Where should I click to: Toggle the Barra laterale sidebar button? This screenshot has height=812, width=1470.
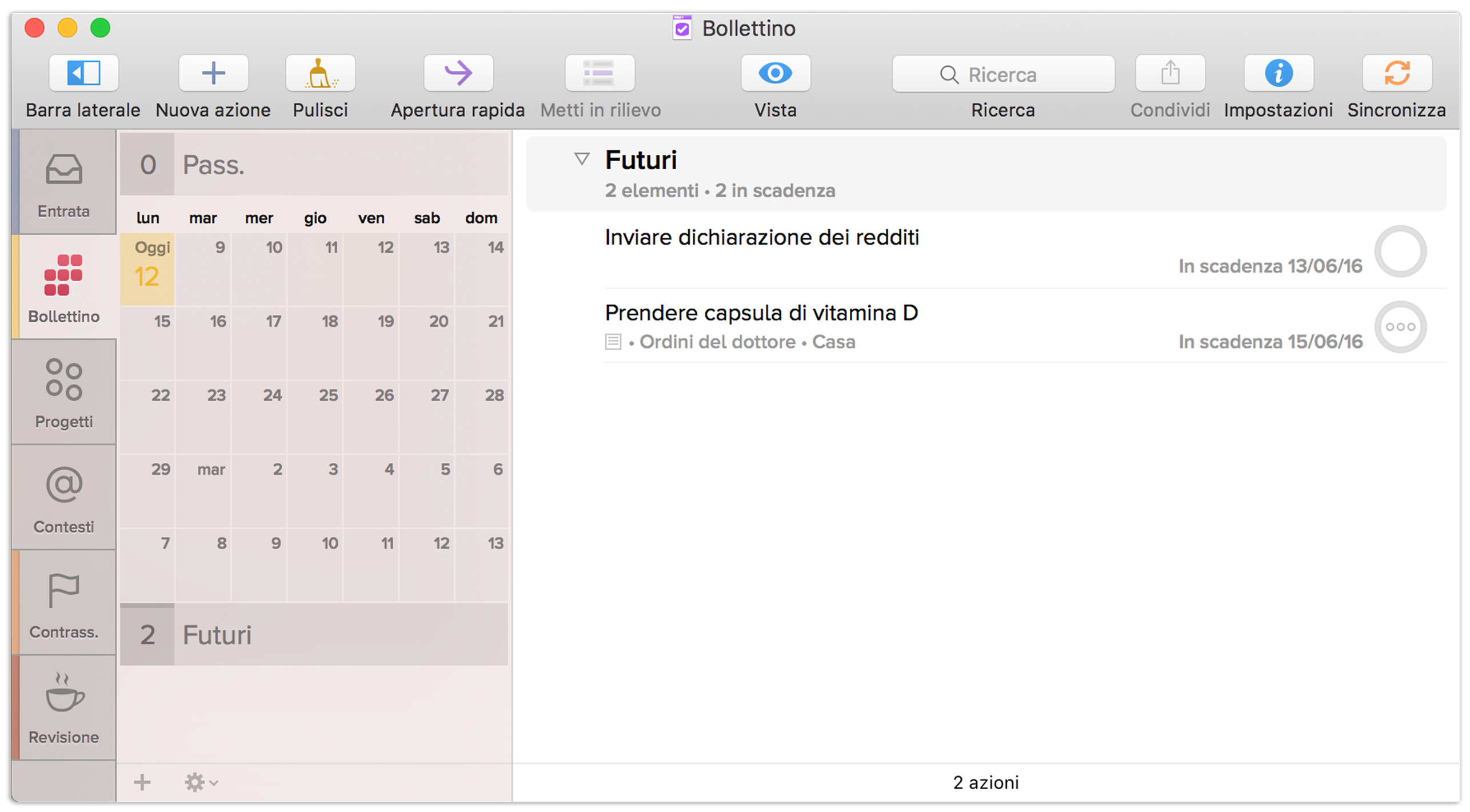(x=83, y=73)
